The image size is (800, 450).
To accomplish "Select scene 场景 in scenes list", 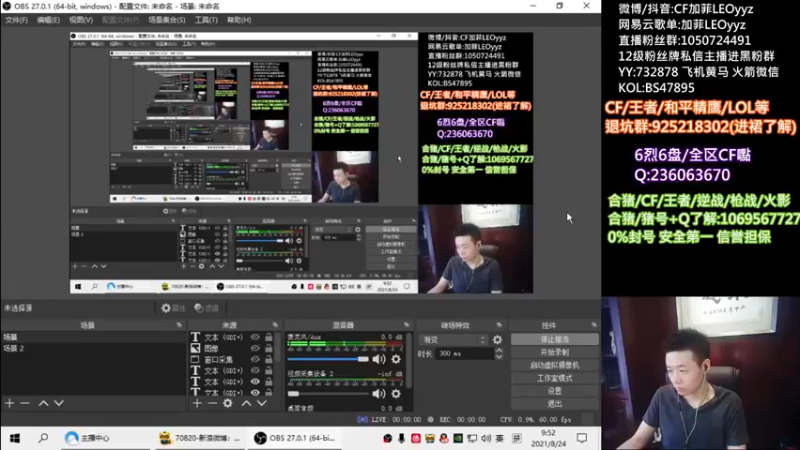I will pos(93,337).
